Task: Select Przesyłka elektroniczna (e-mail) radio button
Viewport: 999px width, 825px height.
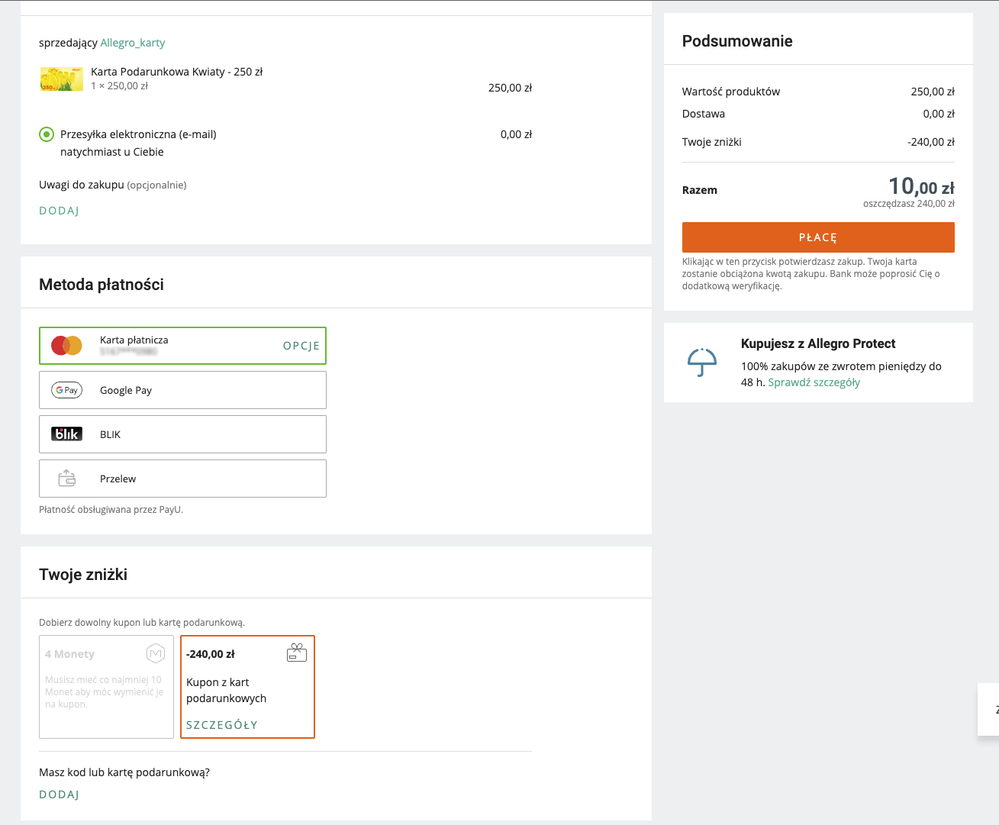Action: tap(47, 134)
